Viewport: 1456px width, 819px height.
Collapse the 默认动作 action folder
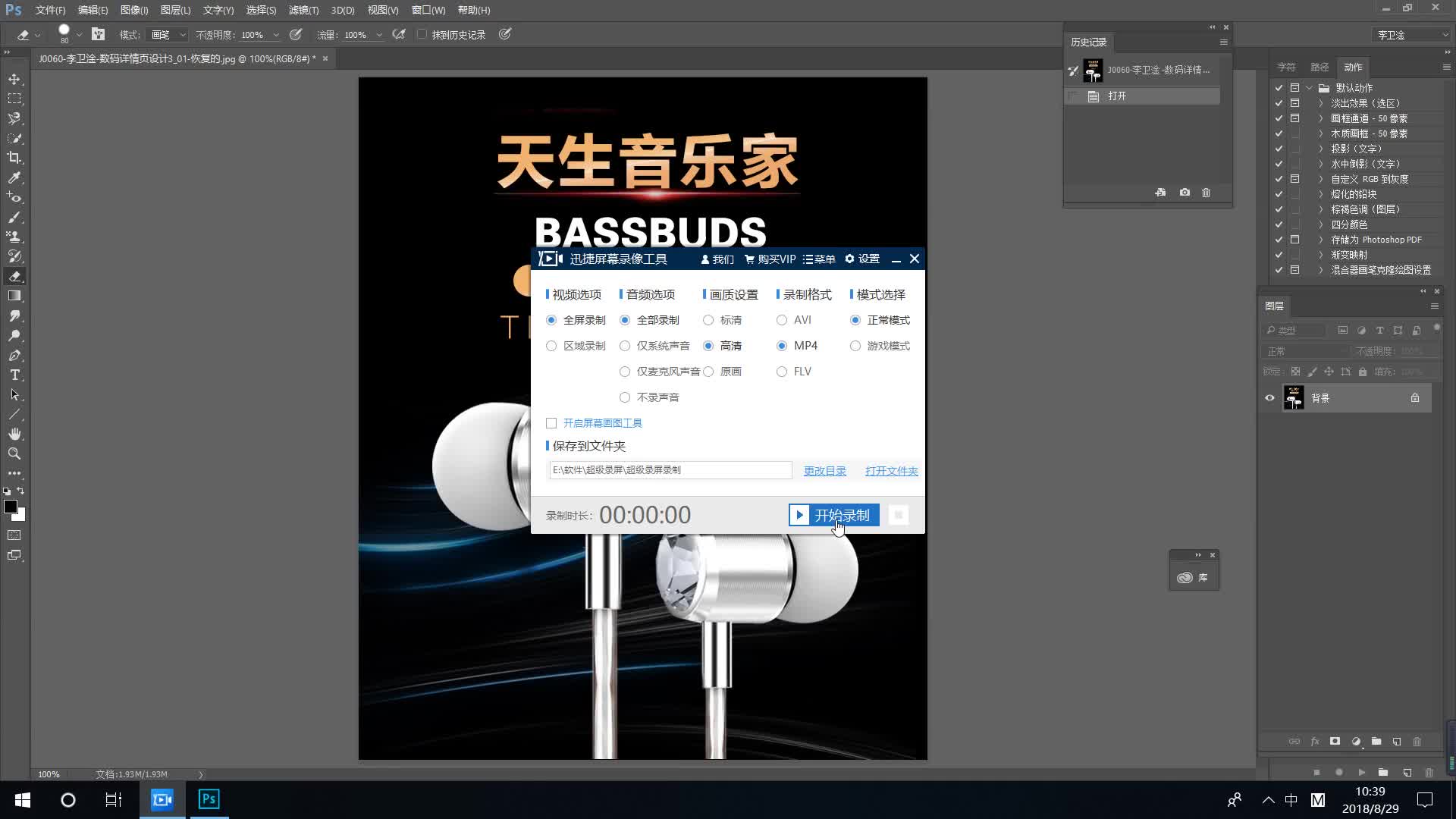[x=1309, y=88]
